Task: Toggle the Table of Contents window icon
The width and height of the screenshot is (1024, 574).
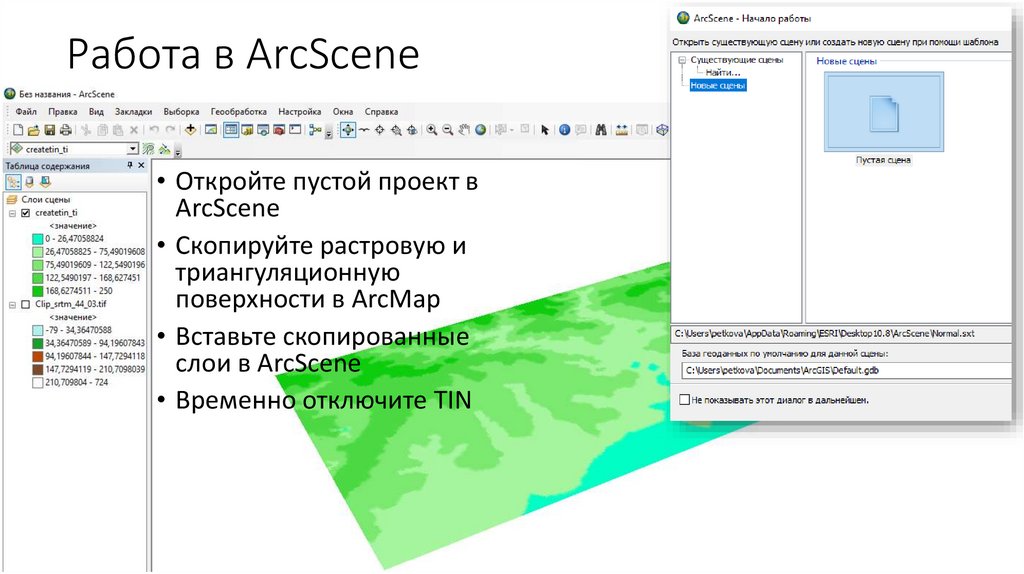Action: coord(231,130)
